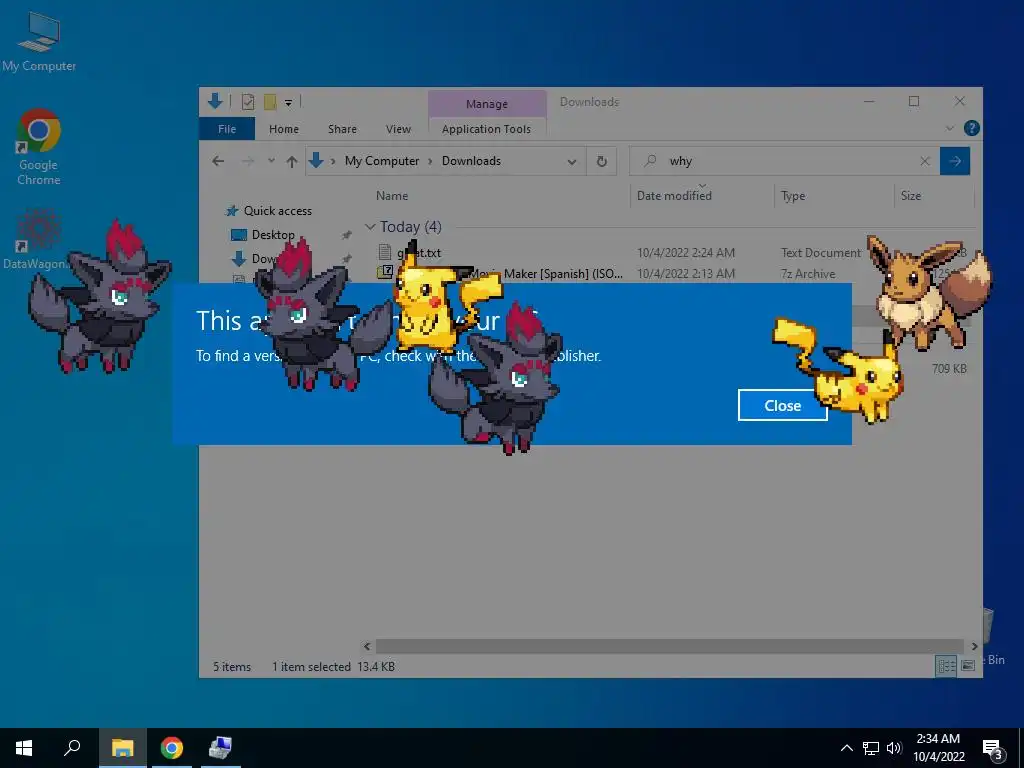Open the volume tray icon

click(x=894, y=748)
